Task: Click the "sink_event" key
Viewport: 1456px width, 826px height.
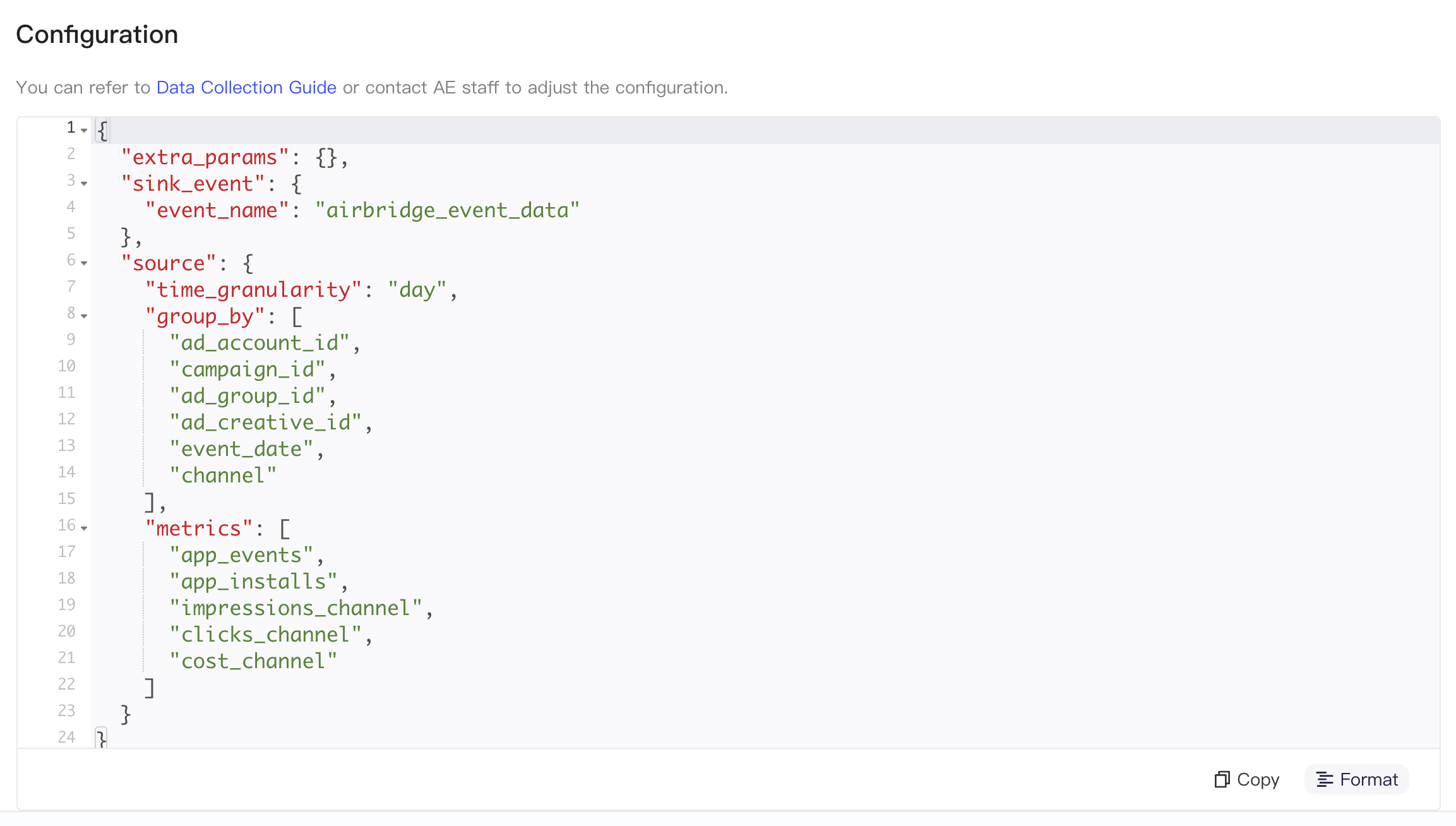Action: (x=193, y=184)
